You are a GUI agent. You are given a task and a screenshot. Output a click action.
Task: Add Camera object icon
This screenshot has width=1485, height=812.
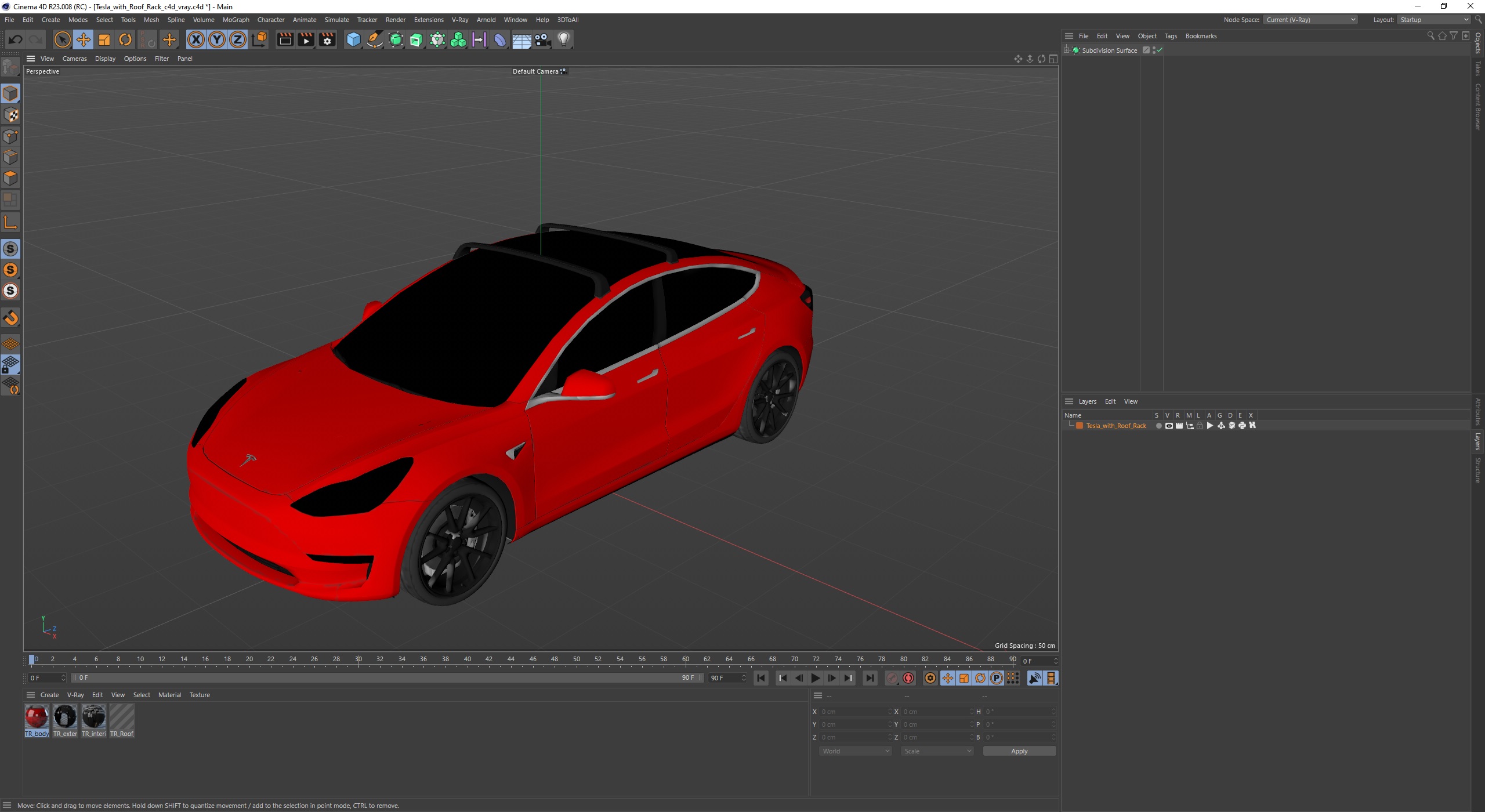coord(542,39)
